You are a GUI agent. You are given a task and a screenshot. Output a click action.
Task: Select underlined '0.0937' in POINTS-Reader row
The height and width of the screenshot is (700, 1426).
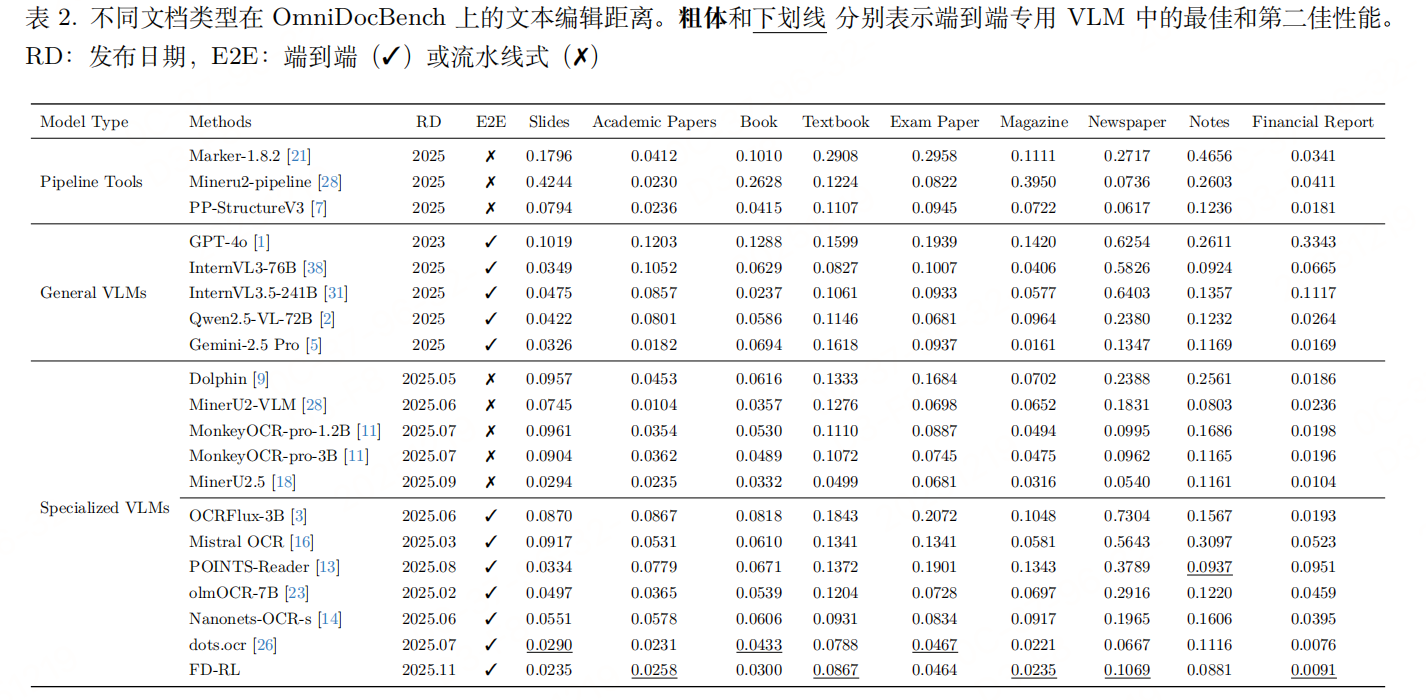pos(1210,568)
